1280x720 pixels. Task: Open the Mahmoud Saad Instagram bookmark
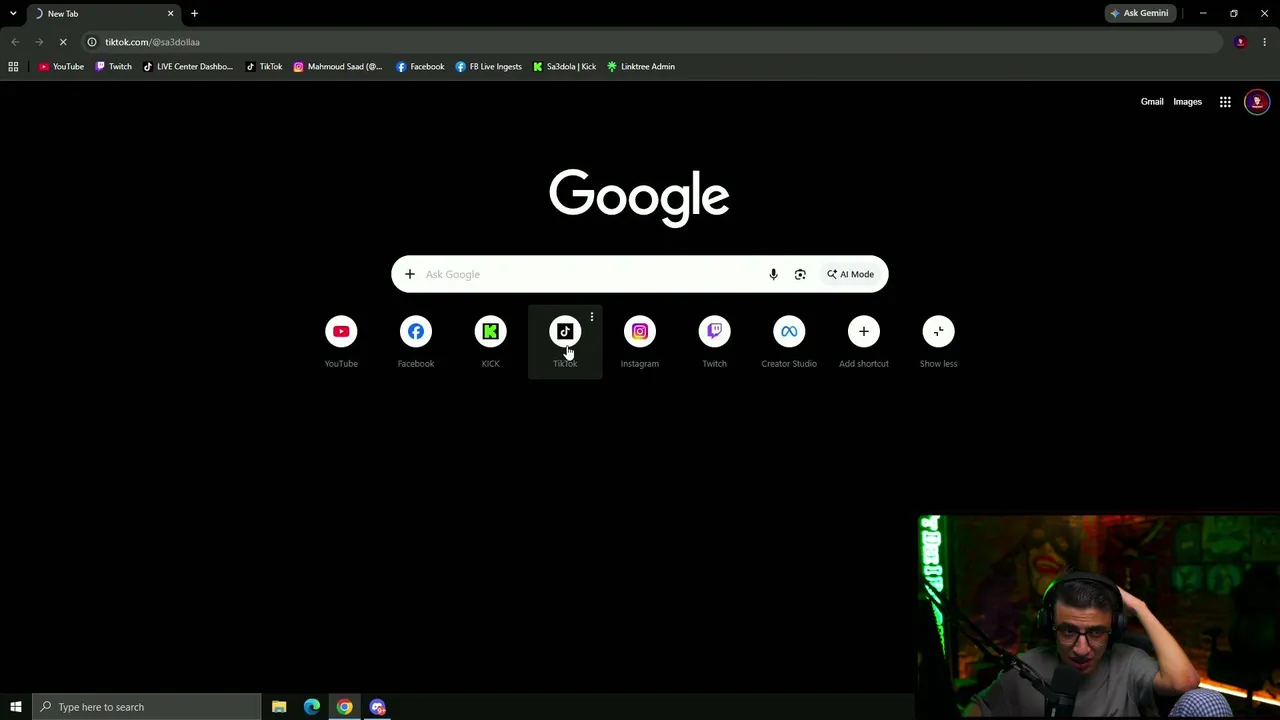[x=338, y=67]
